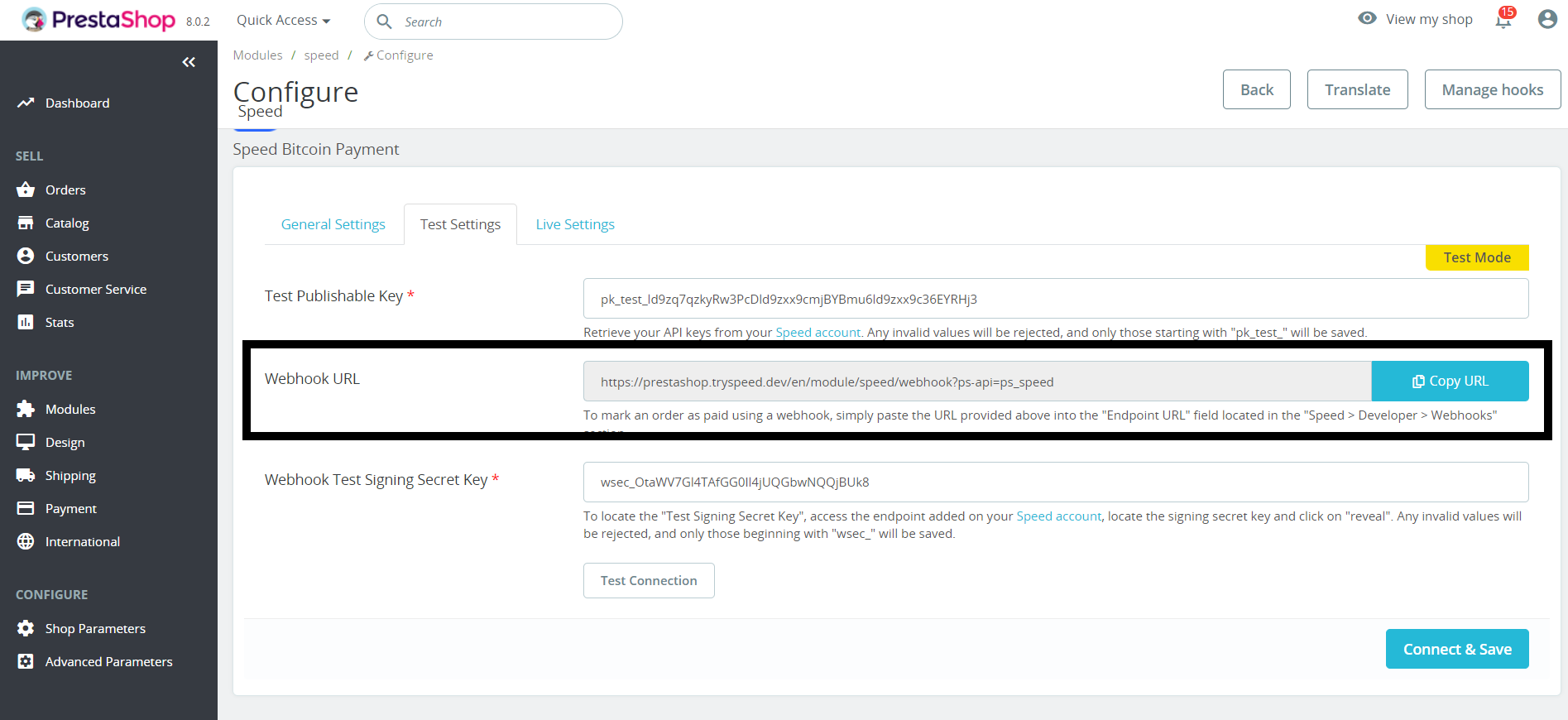Open notifications bell icon
The height and width of the screenshot is (720, 1568).
tap(1503, 19)
